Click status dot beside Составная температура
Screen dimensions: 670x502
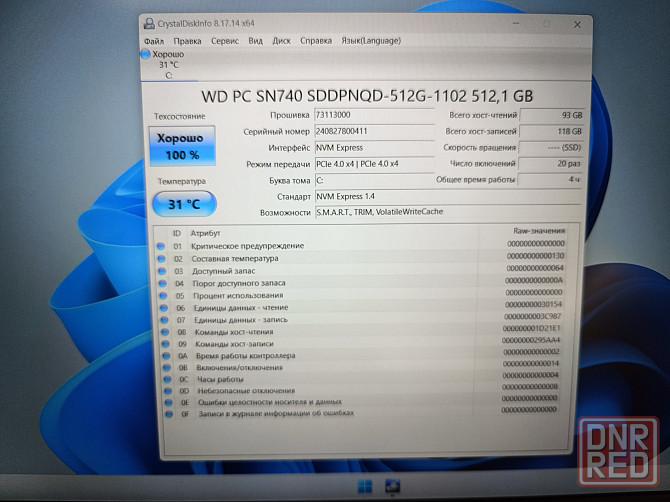point(161,258)
